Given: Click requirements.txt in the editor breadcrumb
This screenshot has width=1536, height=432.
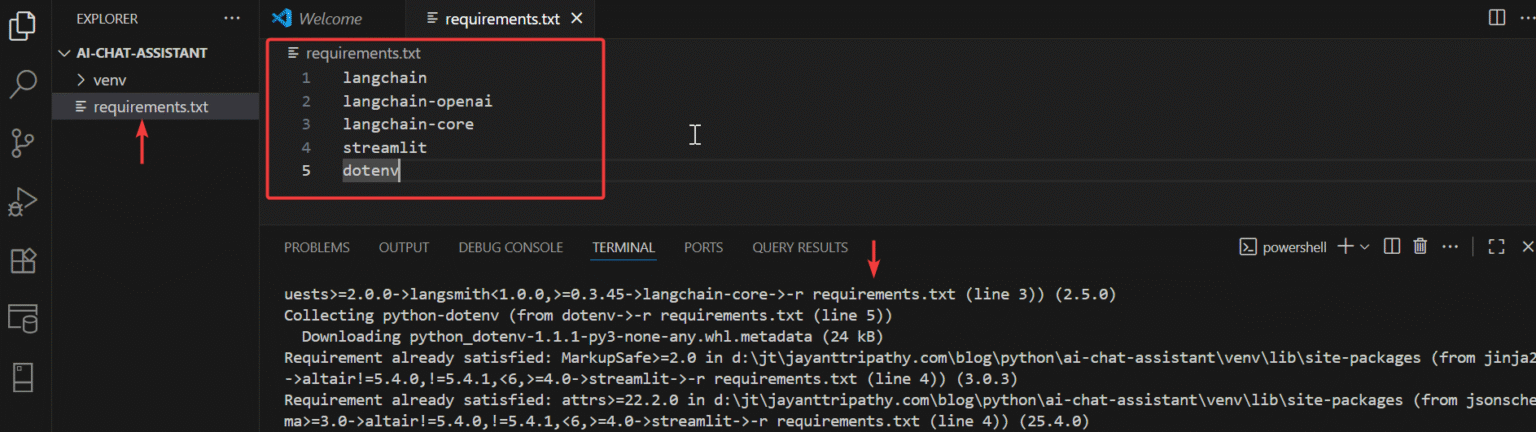Looking at the screenshot, I should click(x=363, y=53).
